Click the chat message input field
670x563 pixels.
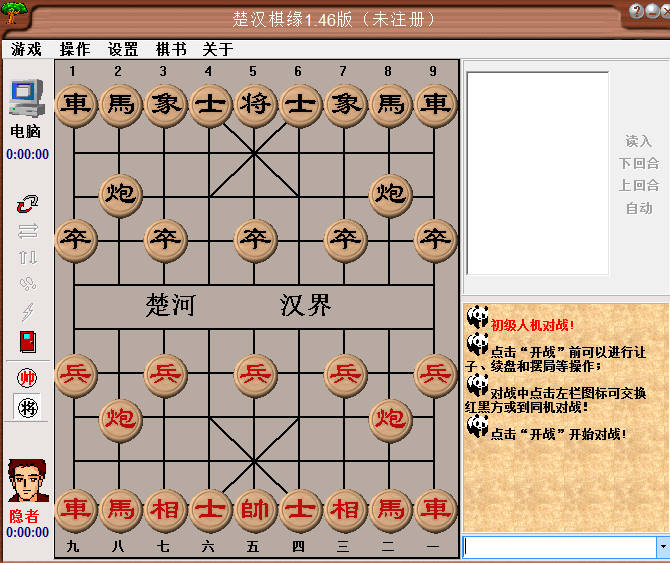click(x=559, y=547)
